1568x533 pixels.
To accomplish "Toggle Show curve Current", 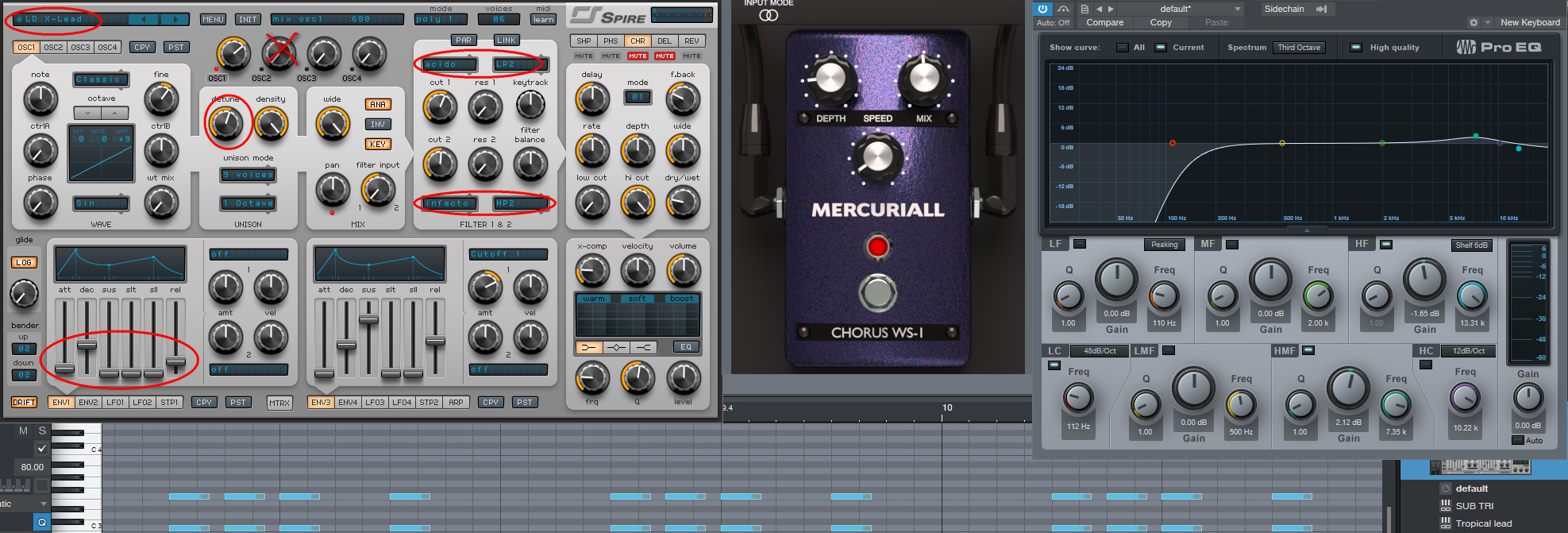I will click(1161, 48).
